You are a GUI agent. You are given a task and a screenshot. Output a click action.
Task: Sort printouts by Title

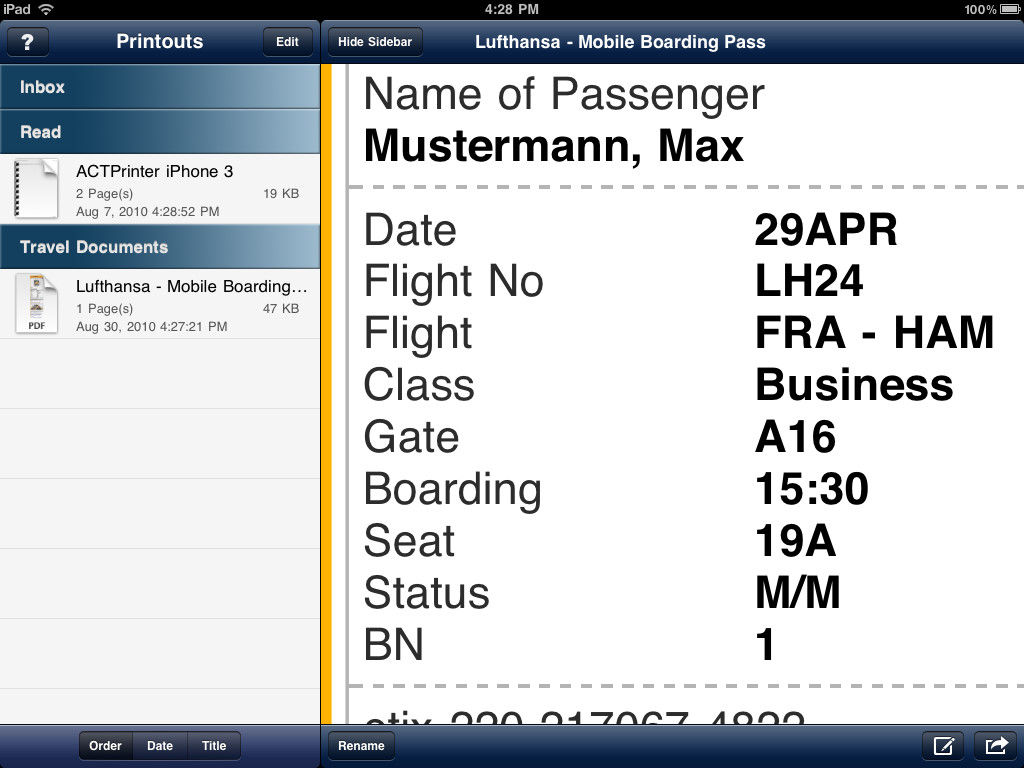pos(214,746)
